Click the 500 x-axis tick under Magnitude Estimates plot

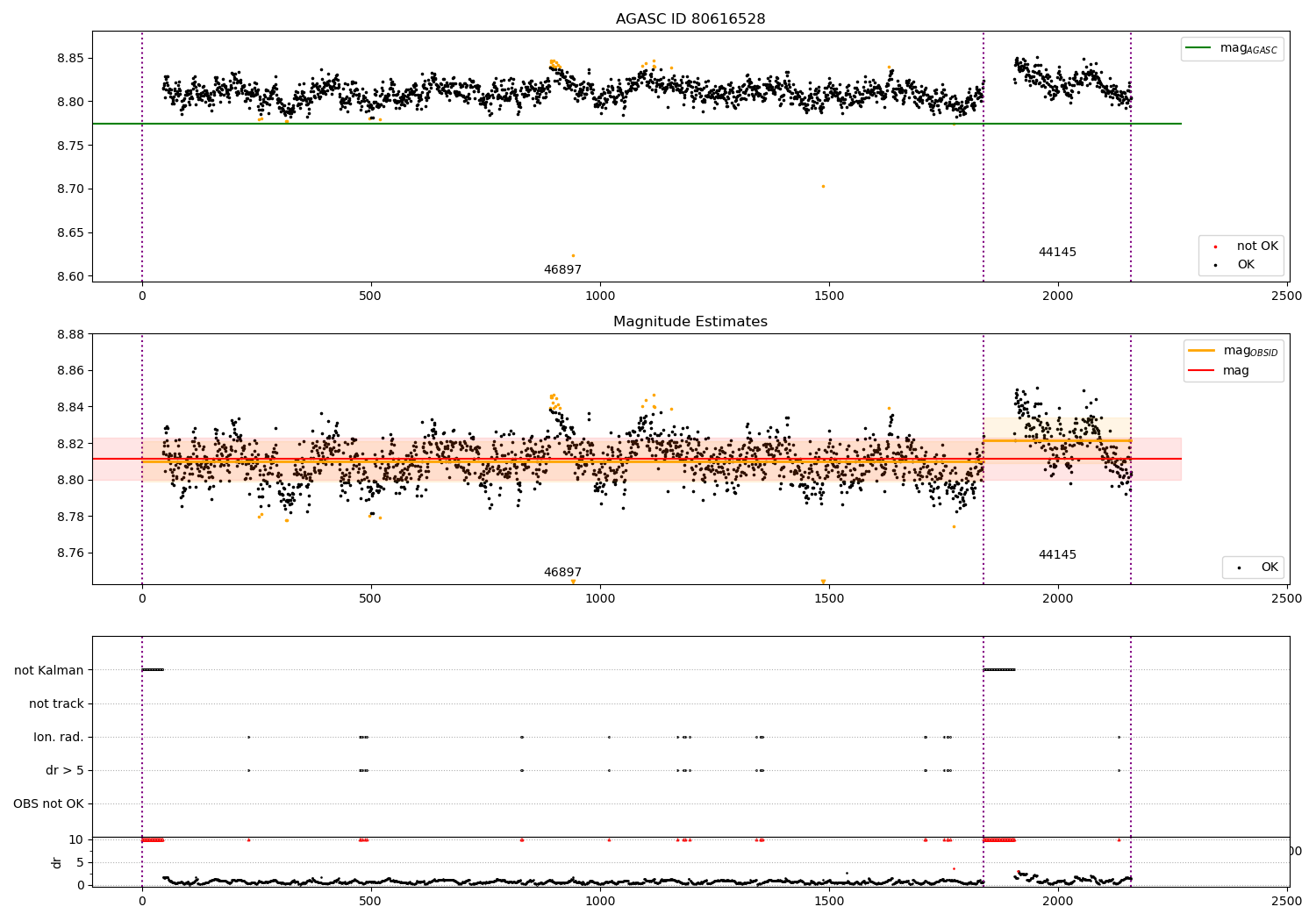click(371, 598)
